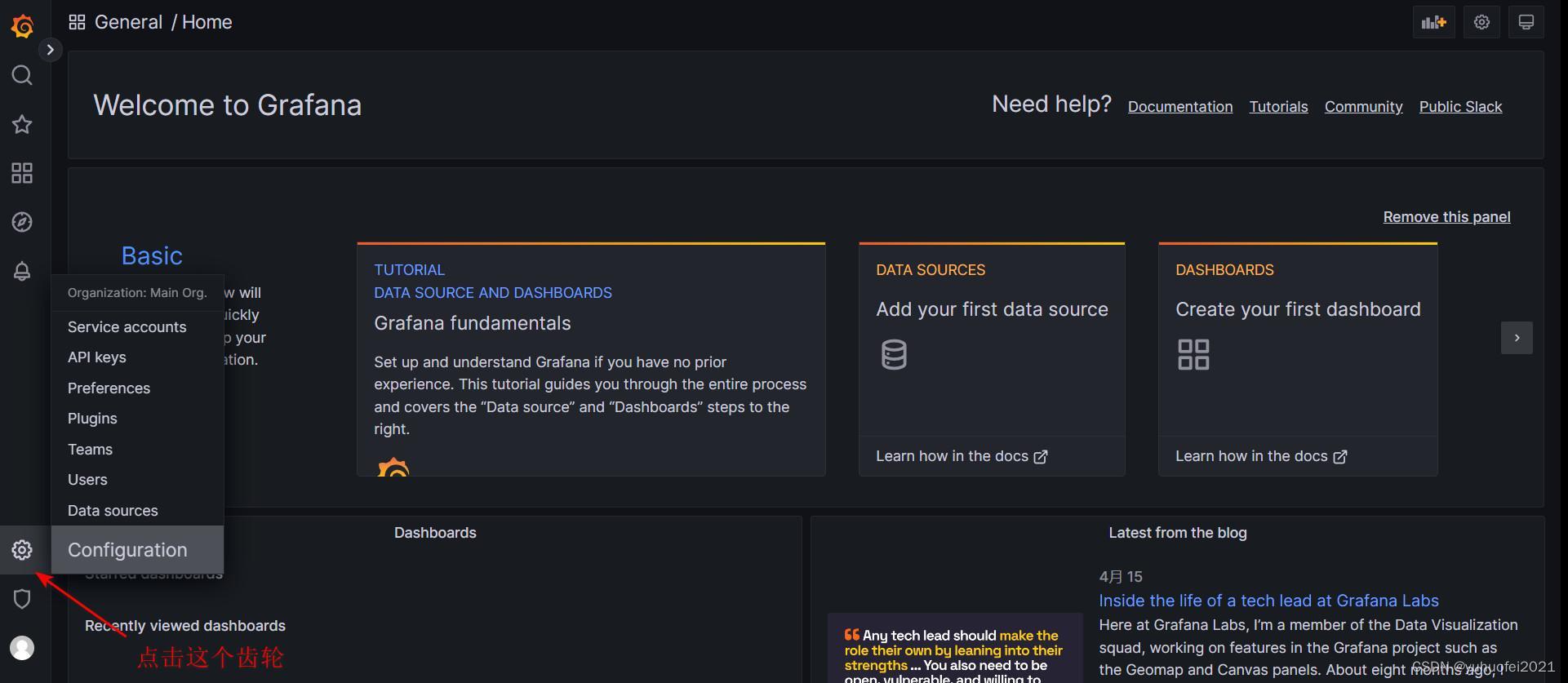Screen dimensions: 1568x683
Task: Click the Configuration gear icon in sidebar
Action: pos(22,550)
